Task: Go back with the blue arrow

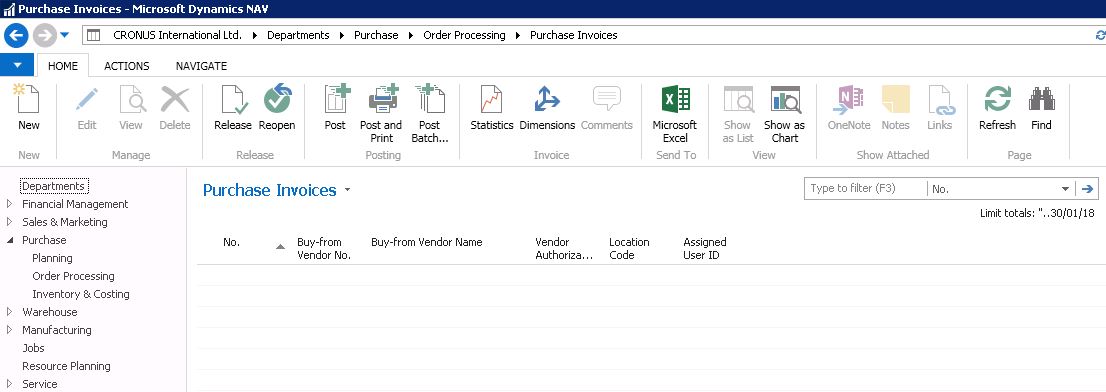Action: 16,35
